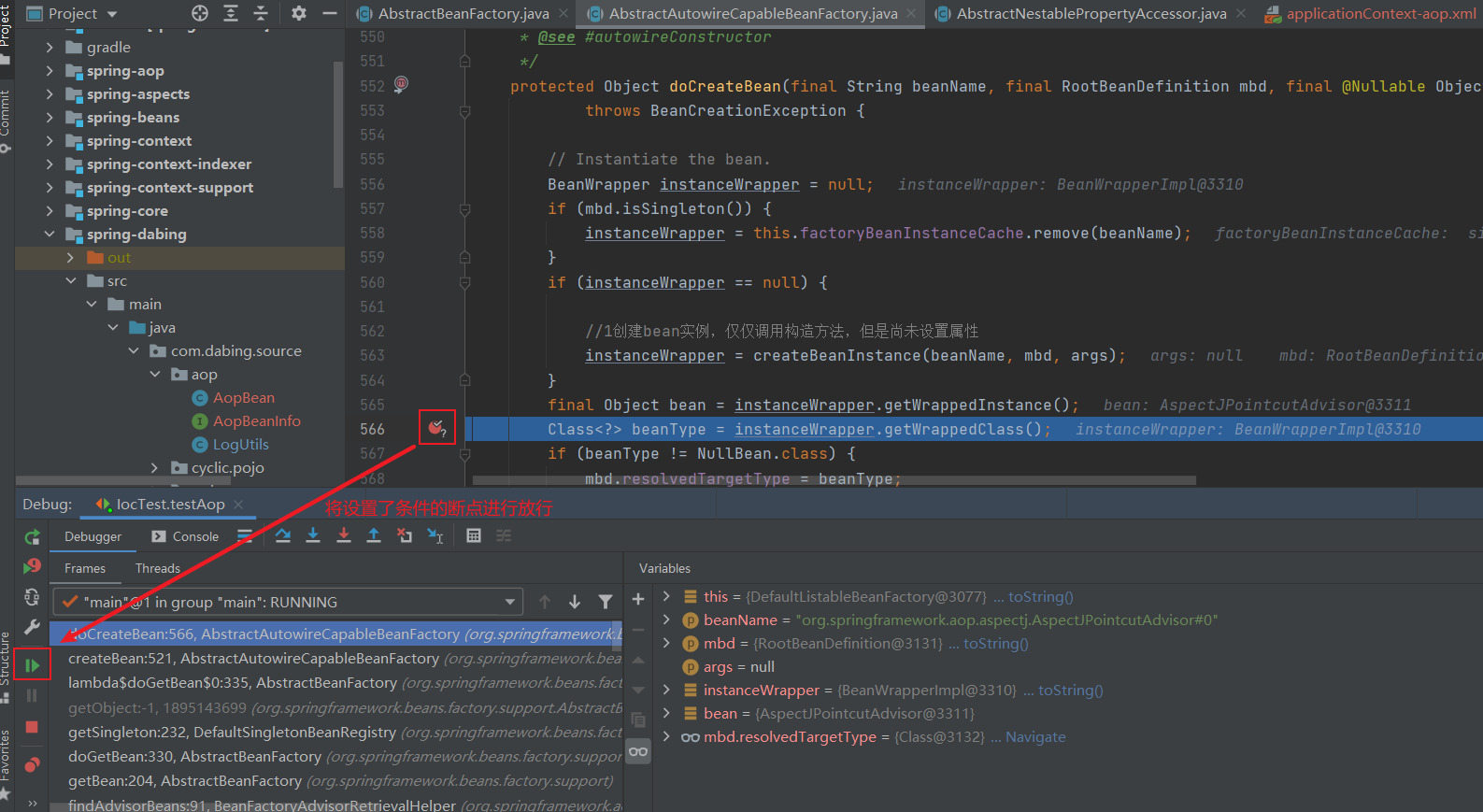
Task: Click toString() link for mbd variable
Action: [x=996, y=643]
